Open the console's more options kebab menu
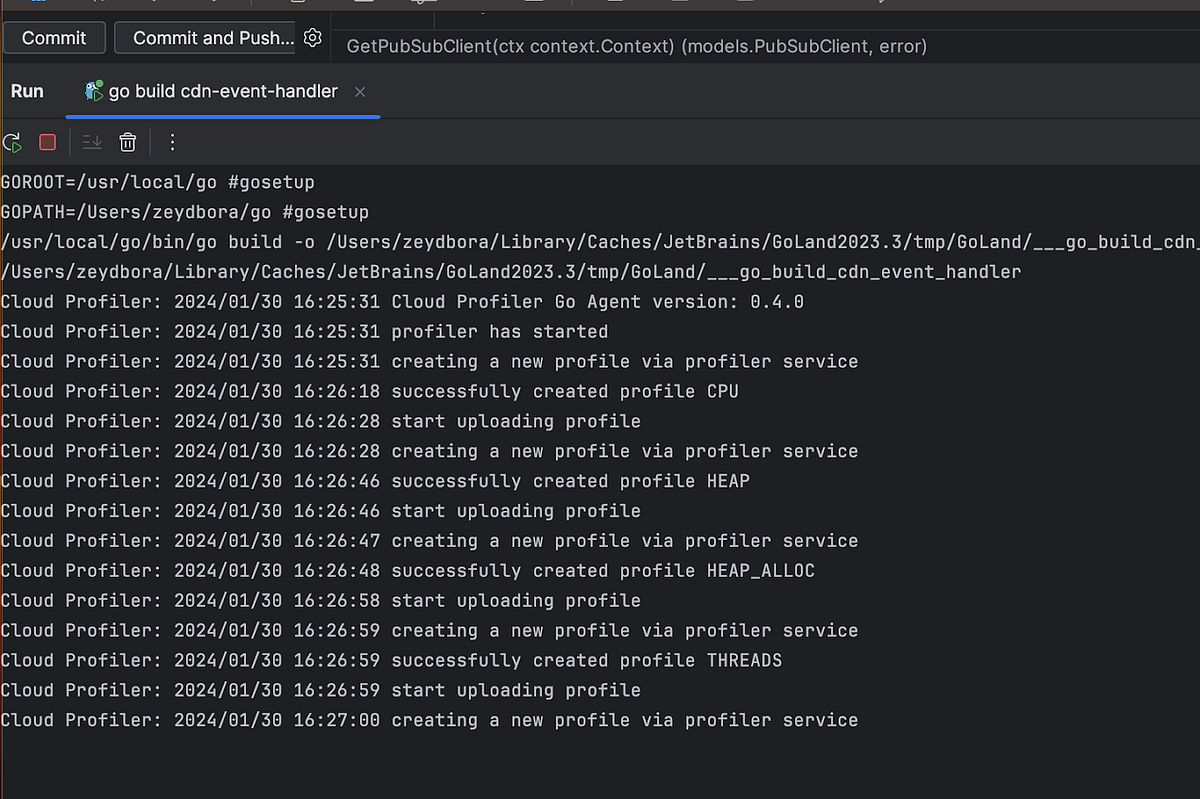The width and height of the screenshot is (1200, 799). [172, 142]
